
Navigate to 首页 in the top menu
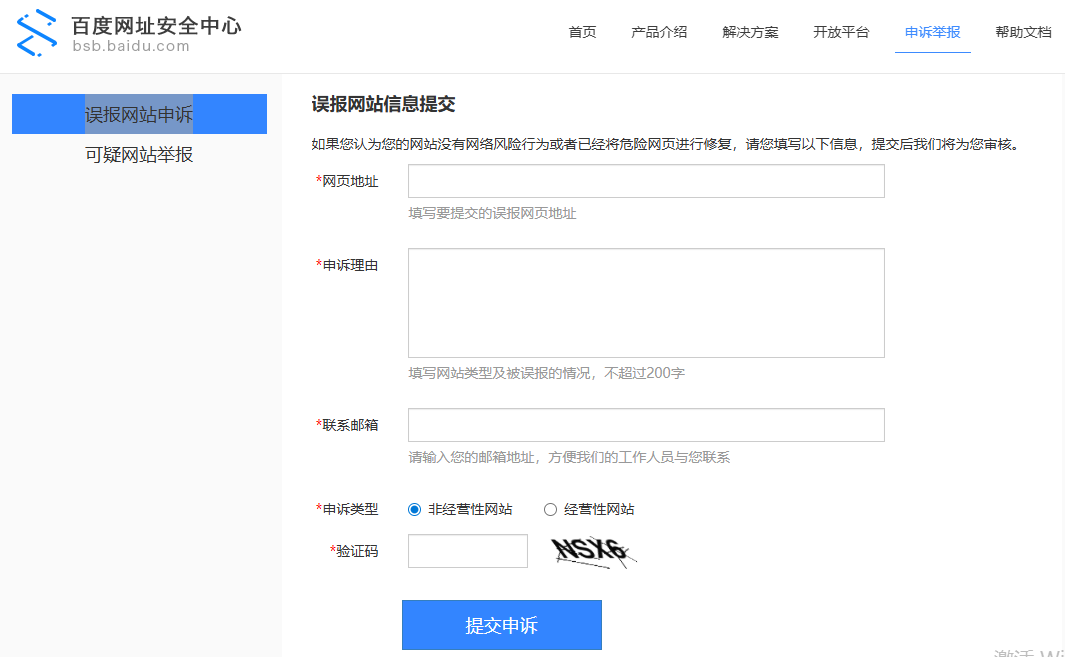(x=581, y=32)
